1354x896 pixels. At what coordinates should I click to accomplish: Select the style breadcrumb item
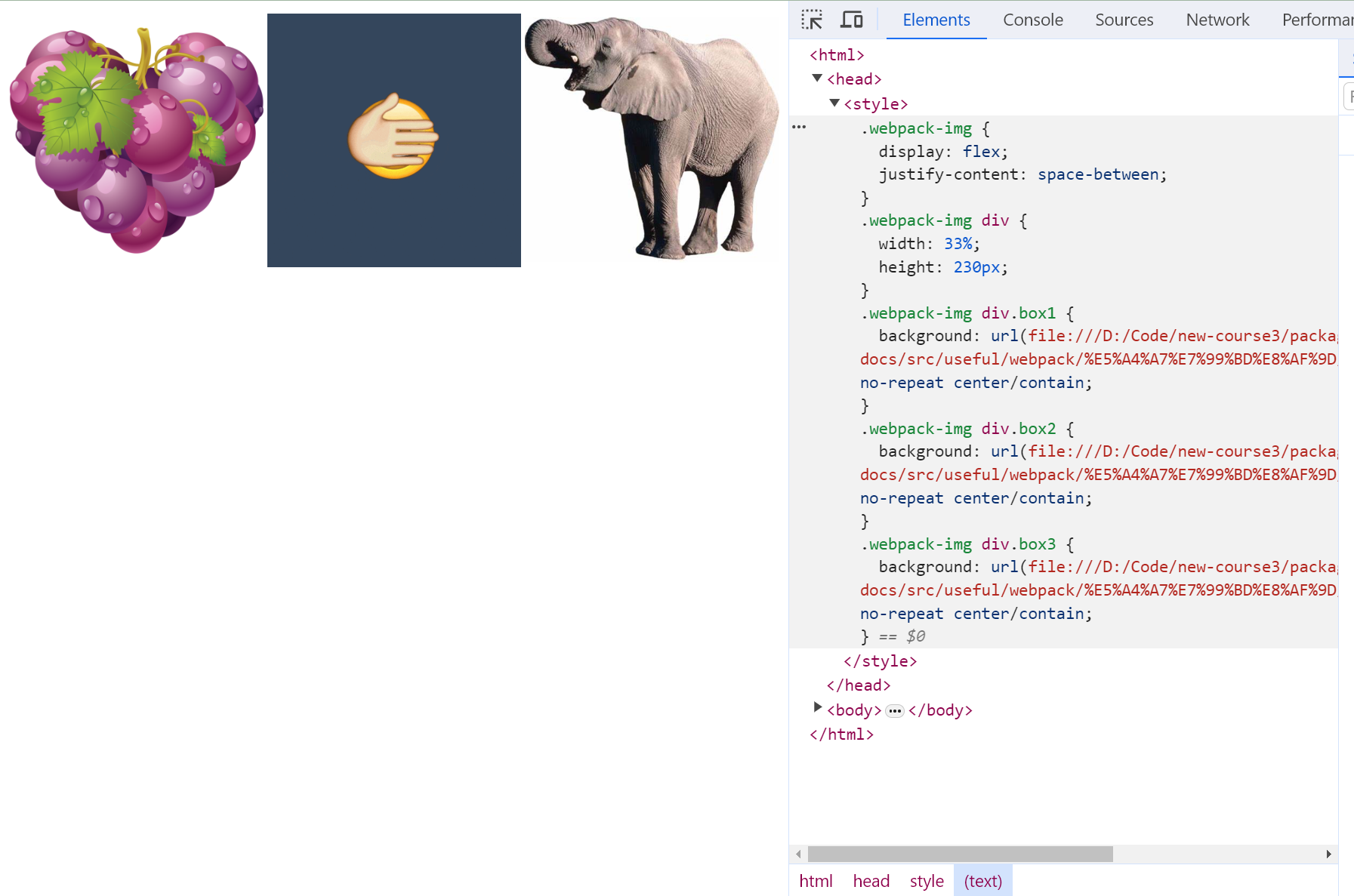(927, 881)
